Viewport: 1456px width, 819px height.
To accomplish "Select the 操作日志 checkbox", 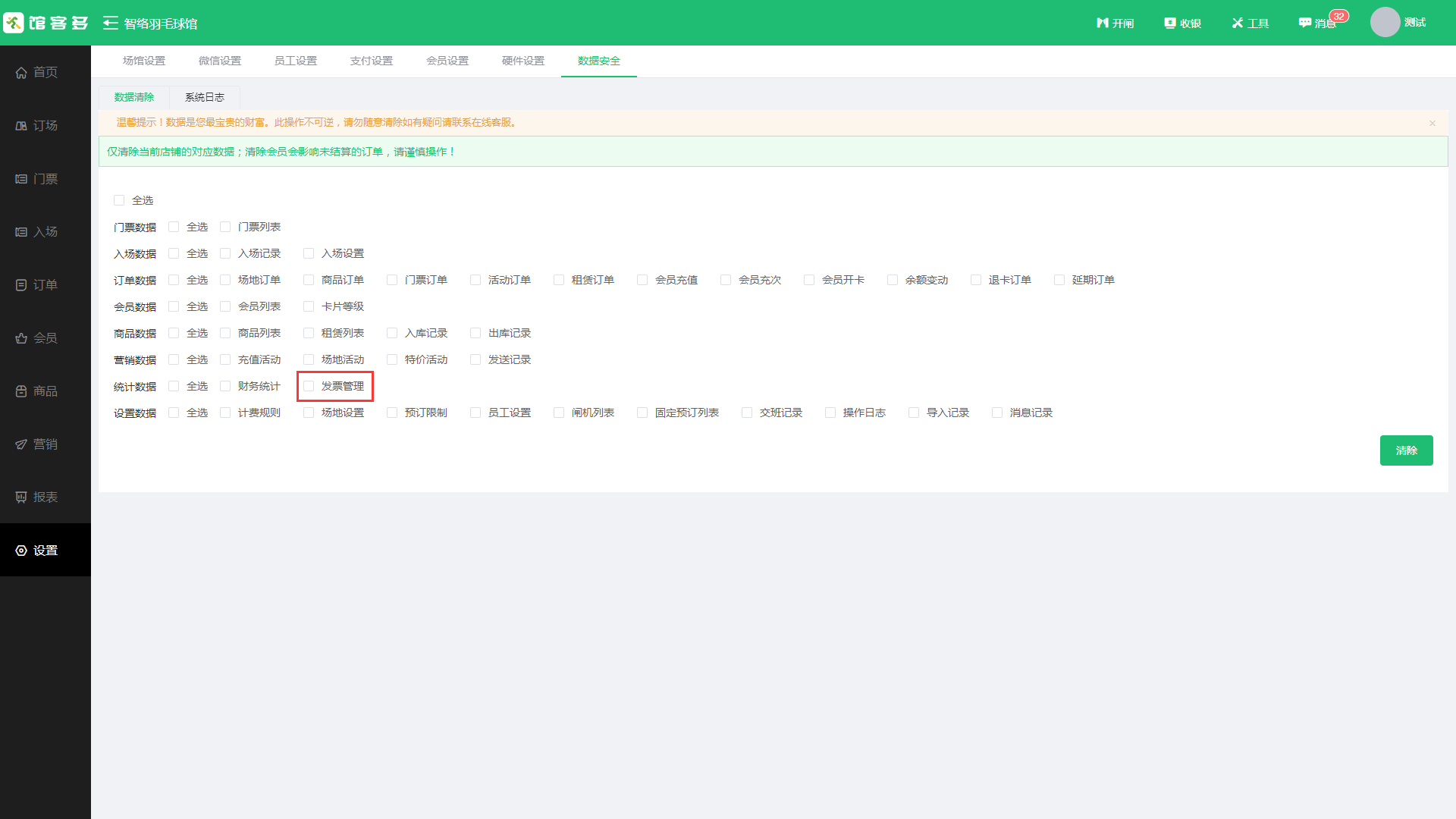I will pos(830,413).
